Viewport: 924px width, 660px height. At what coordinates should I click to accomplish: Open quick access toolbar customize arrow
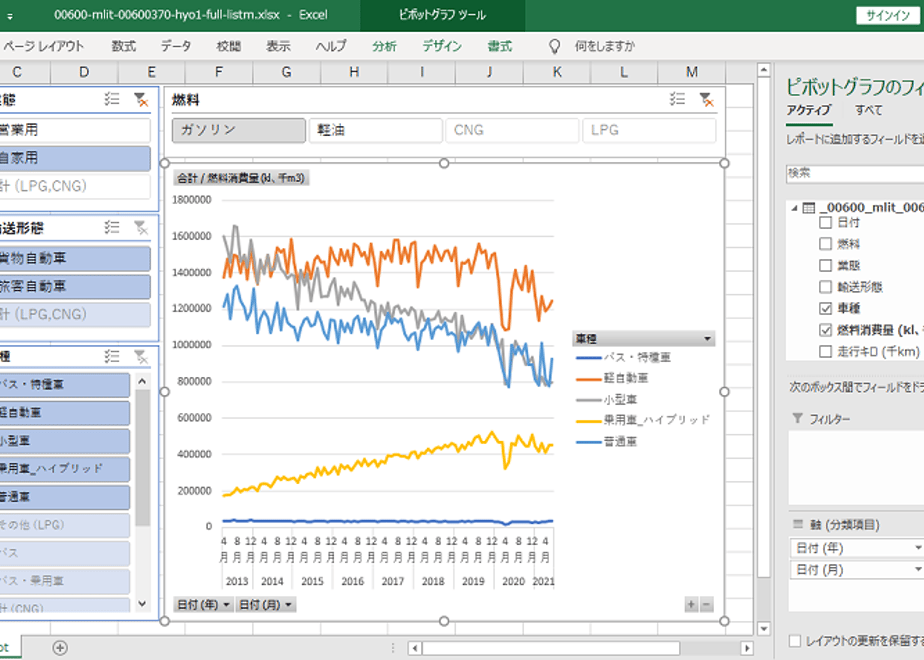tap(9, 16)
